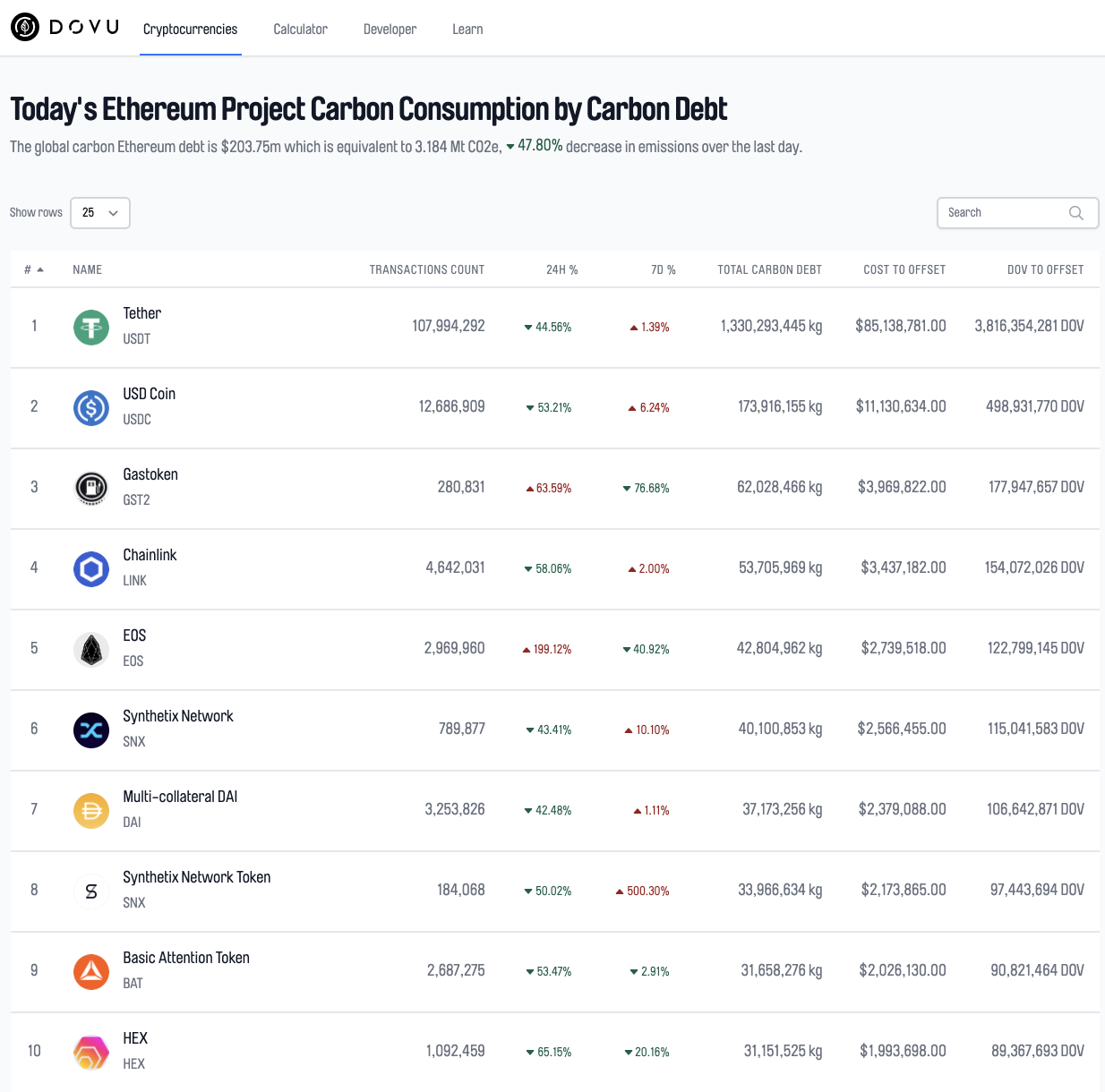Open the Developer tab
1105x1092 pixels.
pos(390,30)
